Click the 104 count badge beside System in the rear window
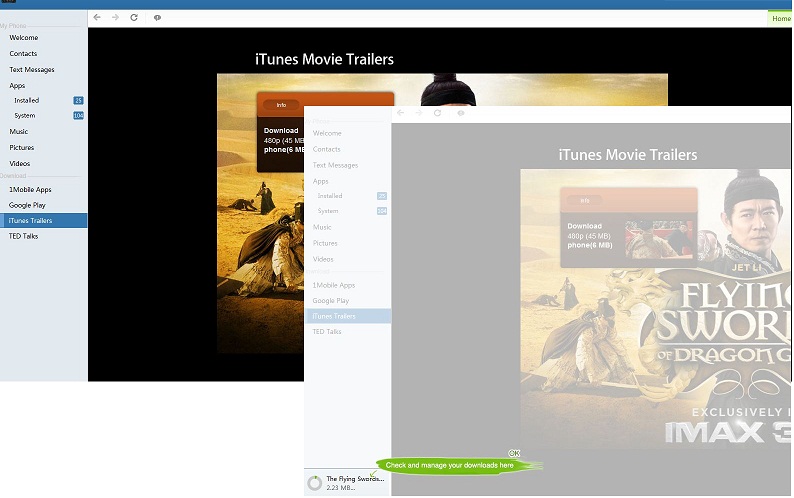This screenshot has width=794, height=498. tap(78, 116)
